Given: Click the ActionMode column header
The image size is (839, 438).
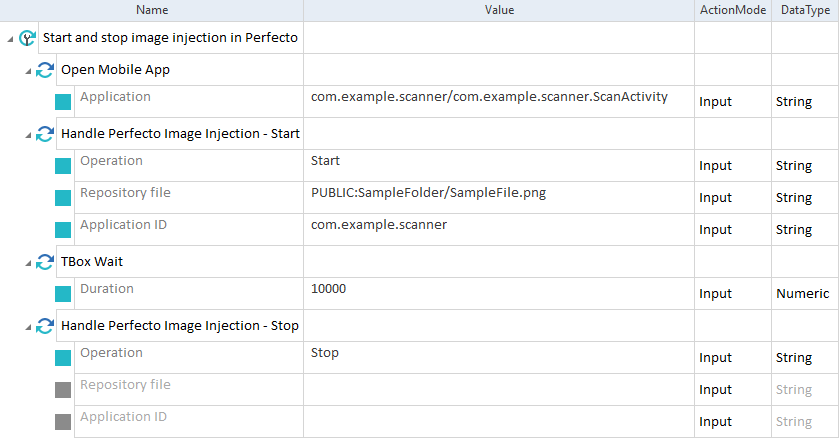Looking at the screenshot, I should click(733, 10).
